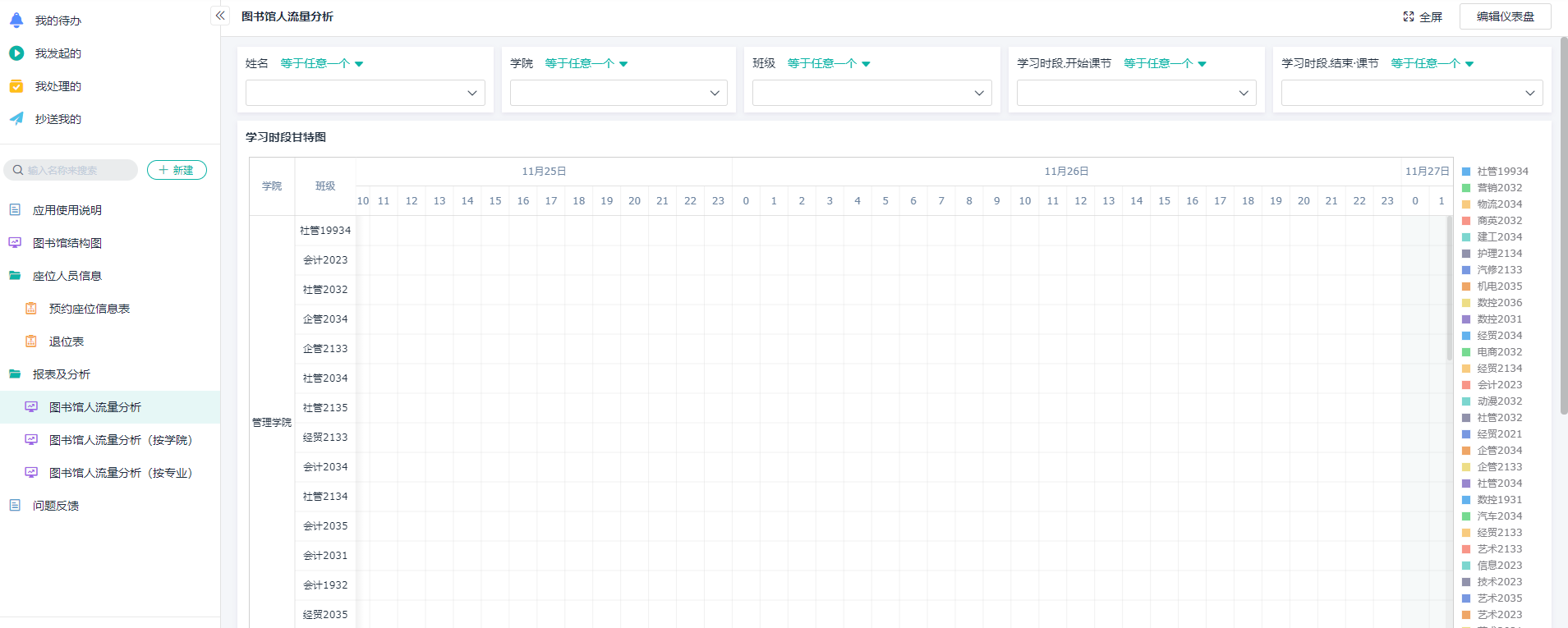Collapse the 报表及分析 folder

pos(61,374)
